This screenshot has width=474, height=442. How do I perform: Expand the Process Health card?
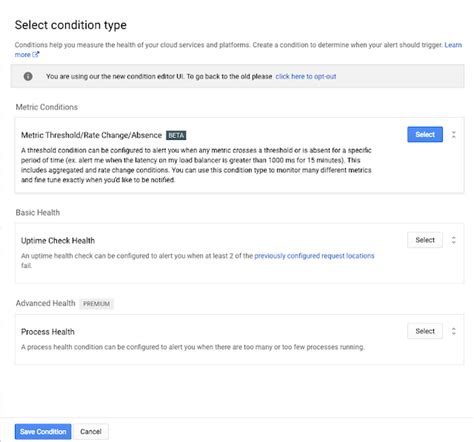(454, 331)
